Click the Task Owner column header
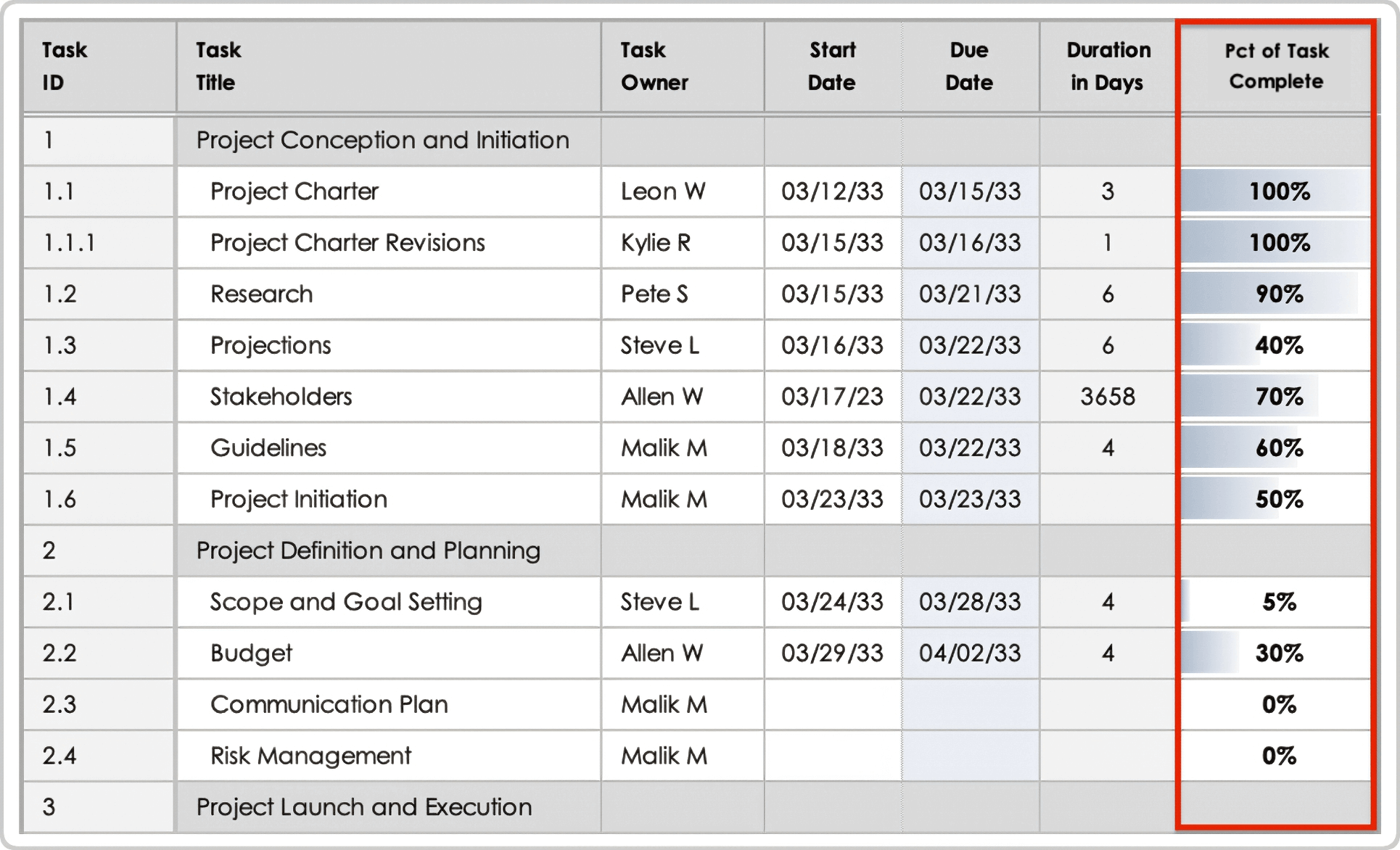 [x=654, y=66]
